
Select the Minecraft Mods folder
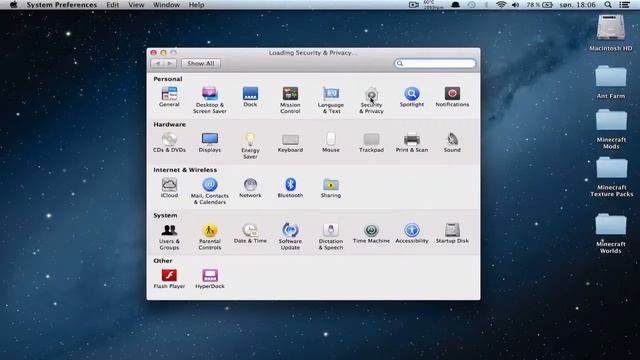[611, 129]
